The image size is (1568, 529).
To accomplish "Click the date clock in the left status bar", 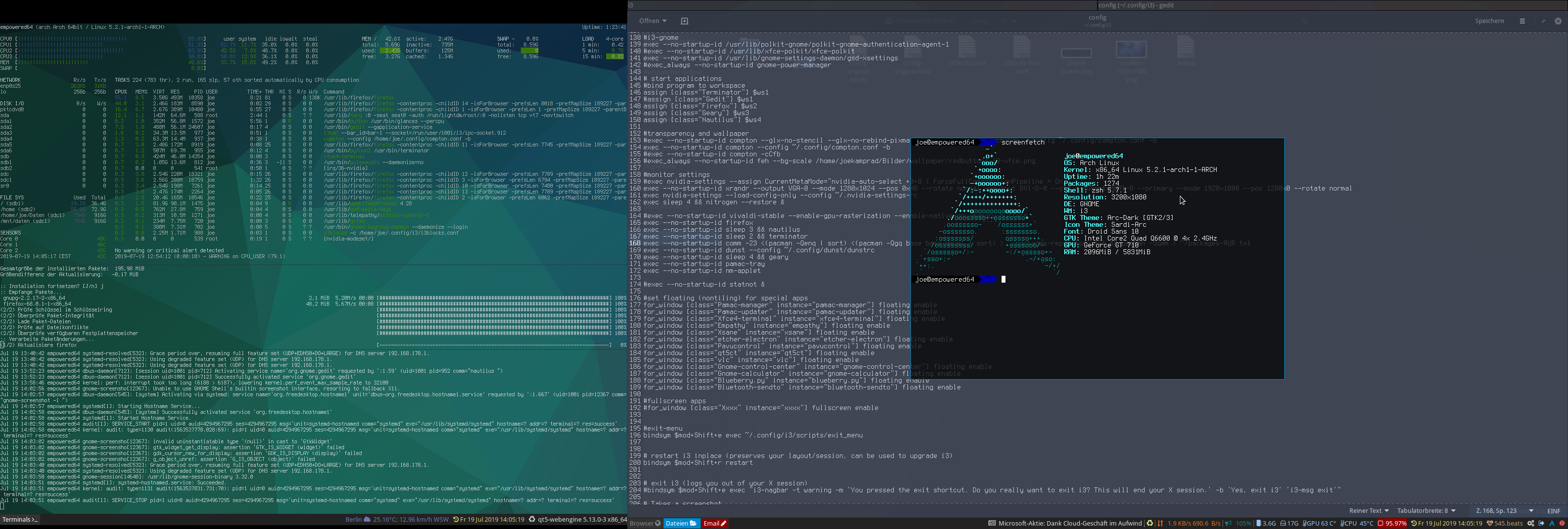I will coord(489,519).
